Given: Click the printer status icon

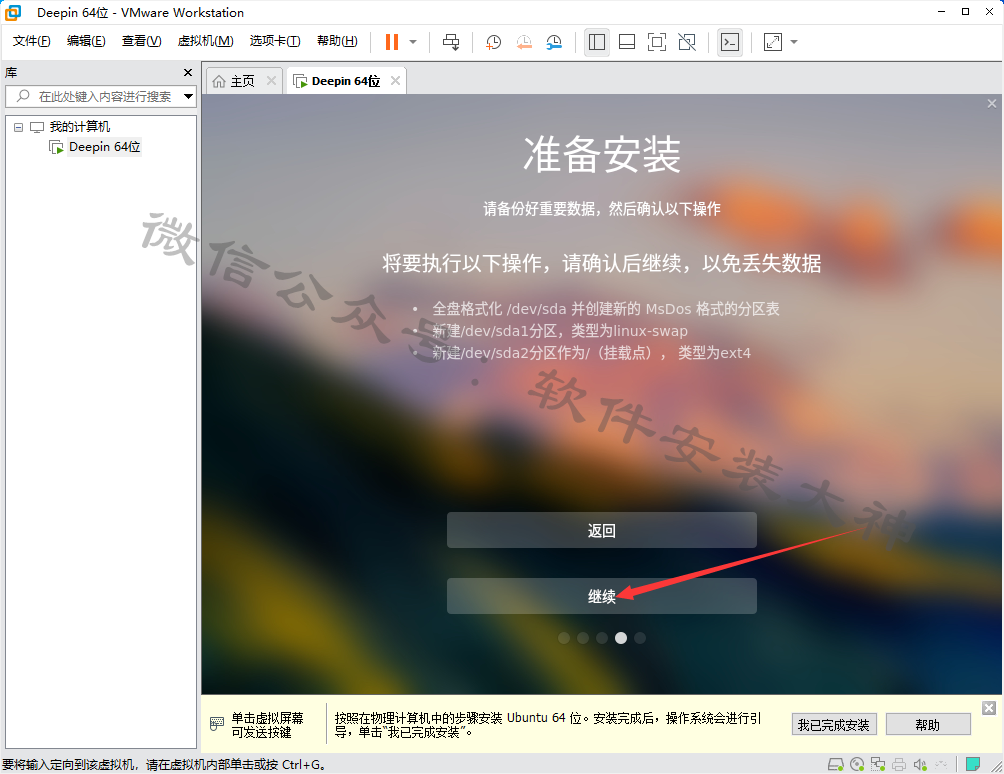Looking at the screenshot, I should coord(899,764).
